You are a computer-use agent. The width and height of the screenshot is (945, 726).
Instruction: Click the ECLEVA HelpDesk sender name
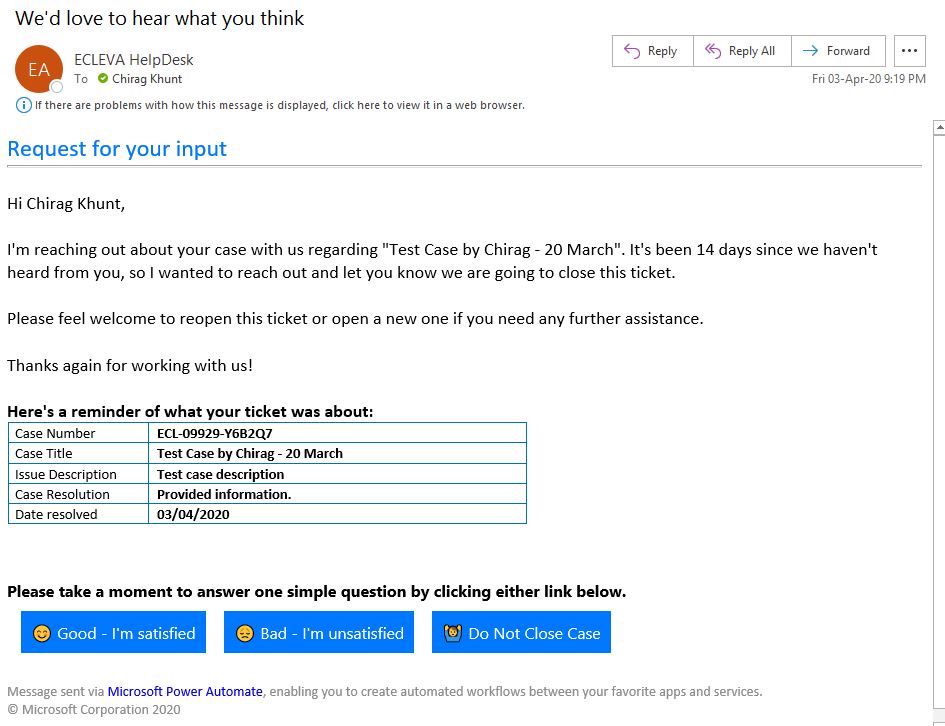click(134, 60)
